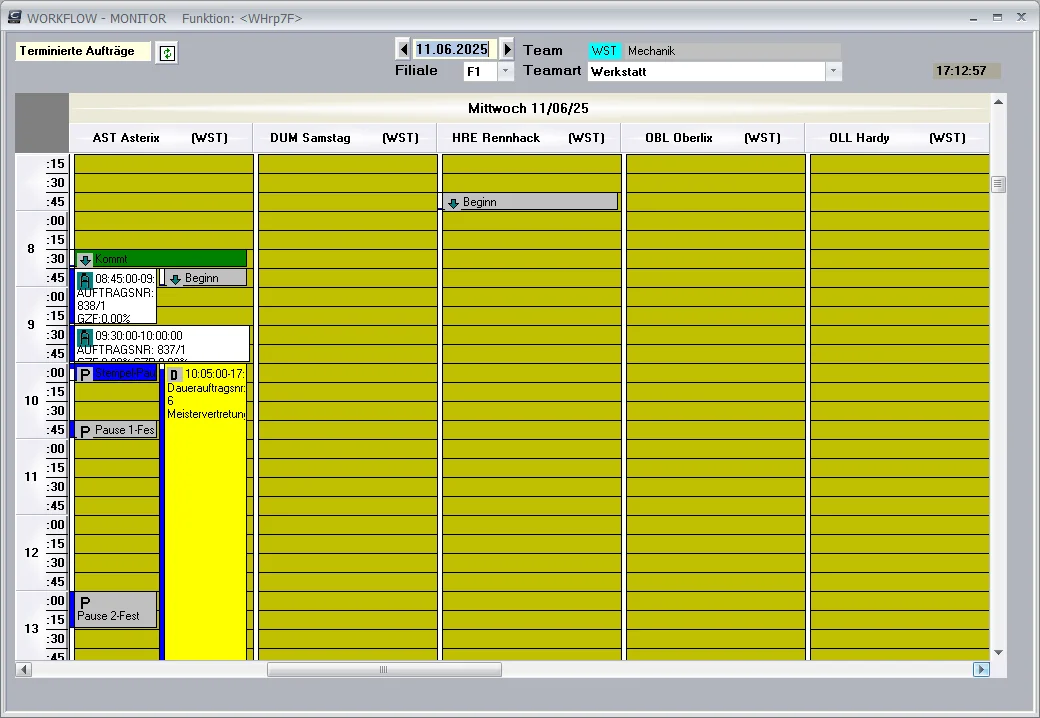Click the vertical scrollbar down arrow
This screenshot has width=1040, height=718.
pos(998,652)
